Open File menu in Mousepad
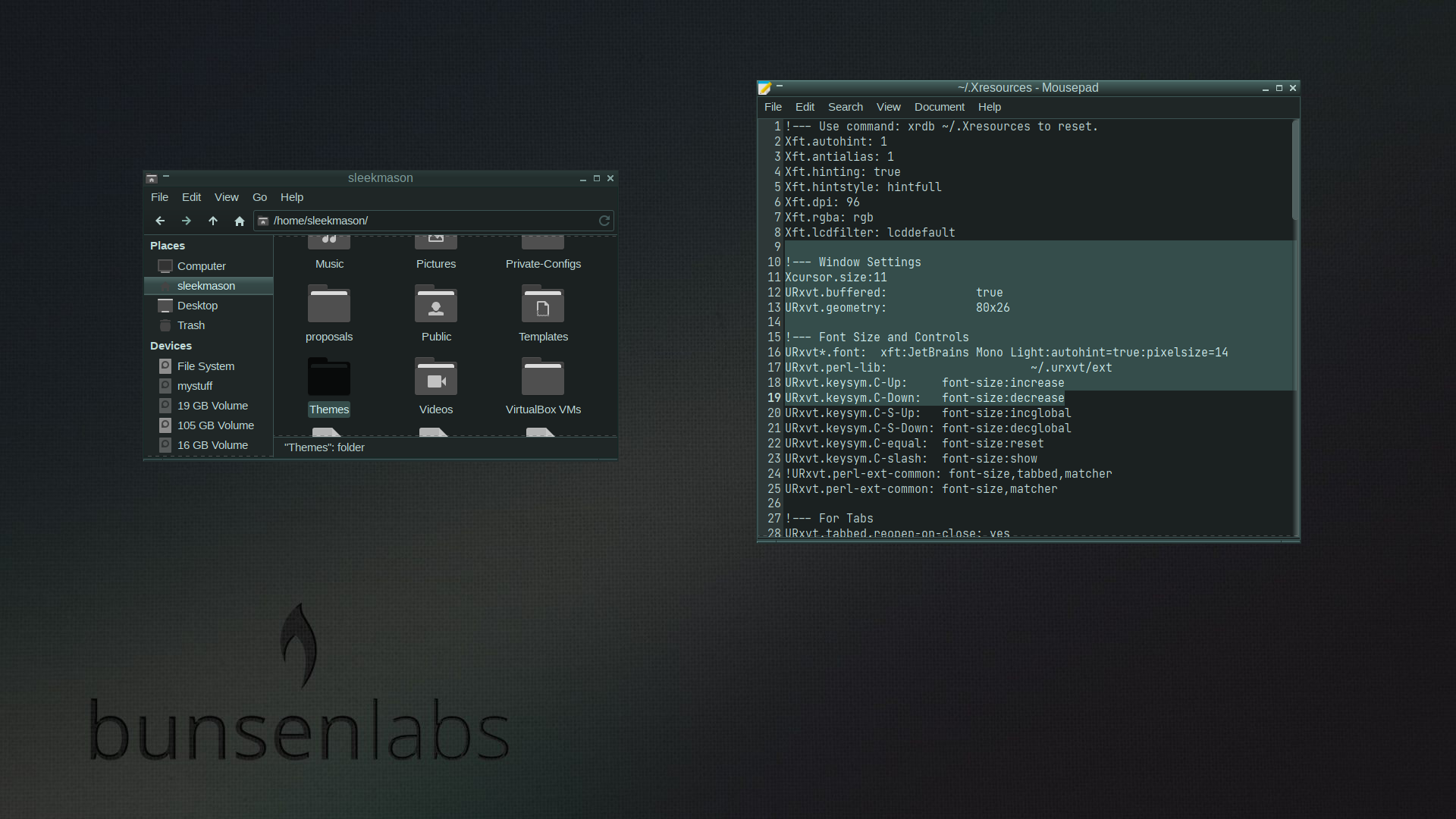 coord(773,107)
